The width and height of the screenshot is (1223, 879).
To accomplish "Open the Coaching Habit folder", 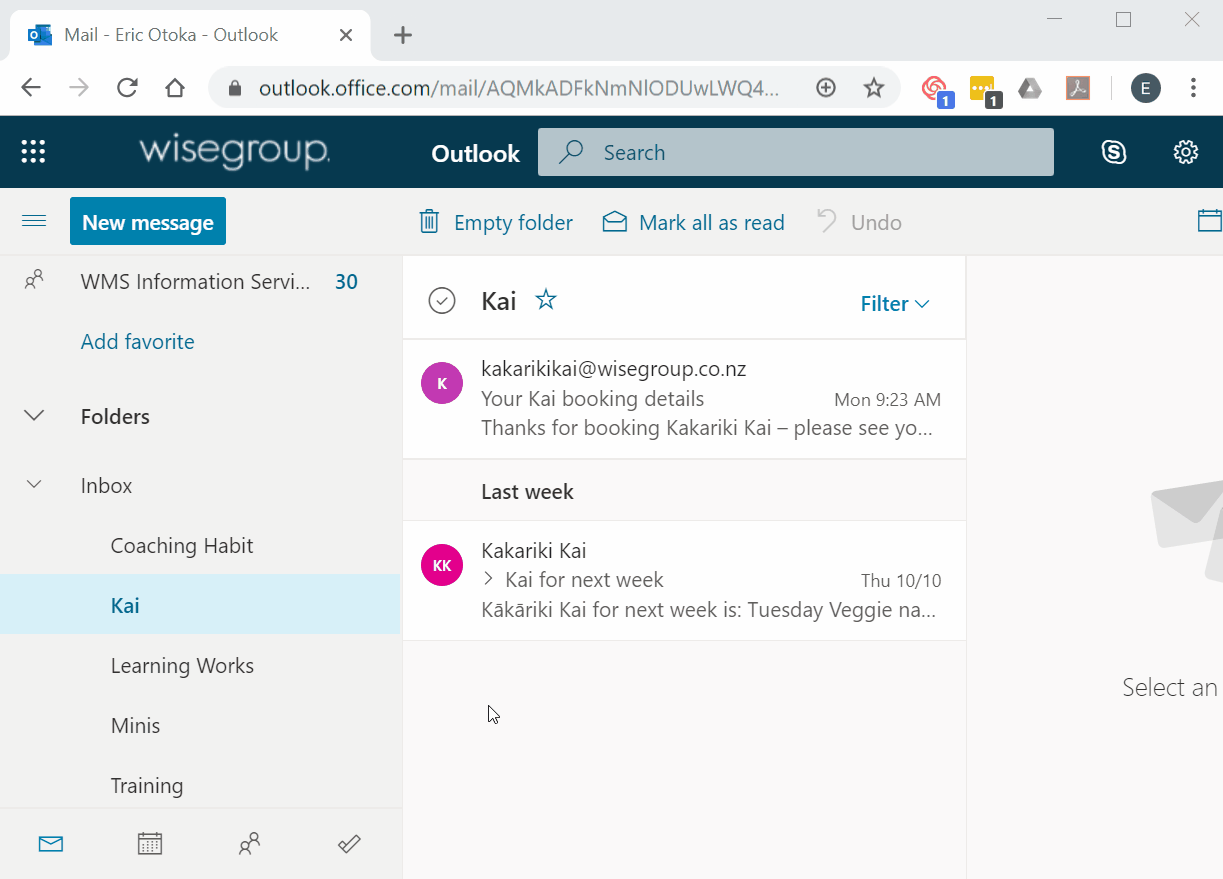I will pos(182,545).
